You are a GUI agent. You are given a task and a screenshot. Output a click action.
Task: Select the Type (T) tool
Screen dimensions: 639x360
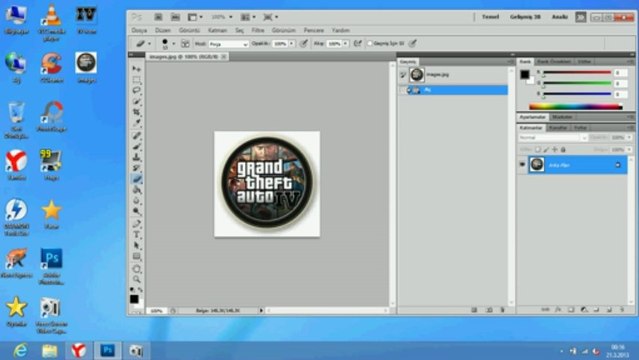point(137,235)
